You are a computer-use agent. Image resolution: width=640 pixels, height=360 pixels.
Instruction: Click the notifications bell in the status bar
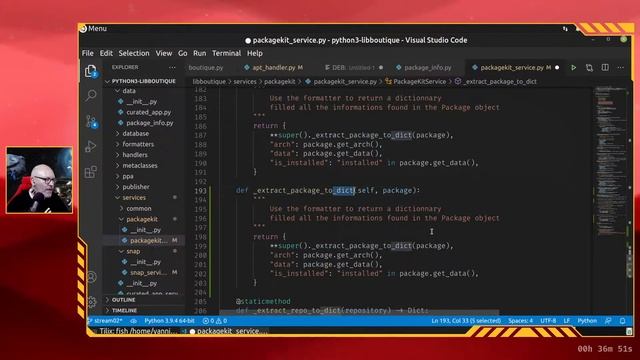(622, 321)
